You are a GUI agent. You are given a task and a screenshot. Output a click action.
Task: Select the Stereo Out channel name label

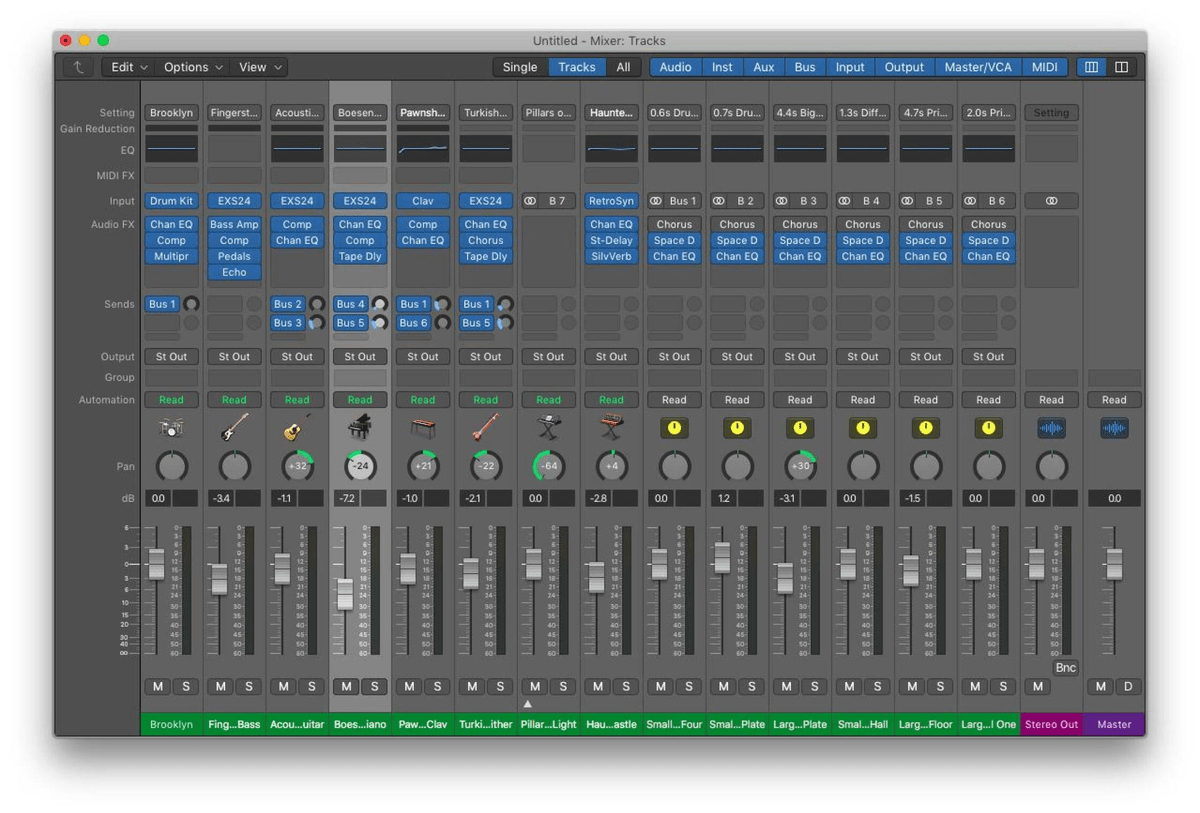coord(1051,724)
